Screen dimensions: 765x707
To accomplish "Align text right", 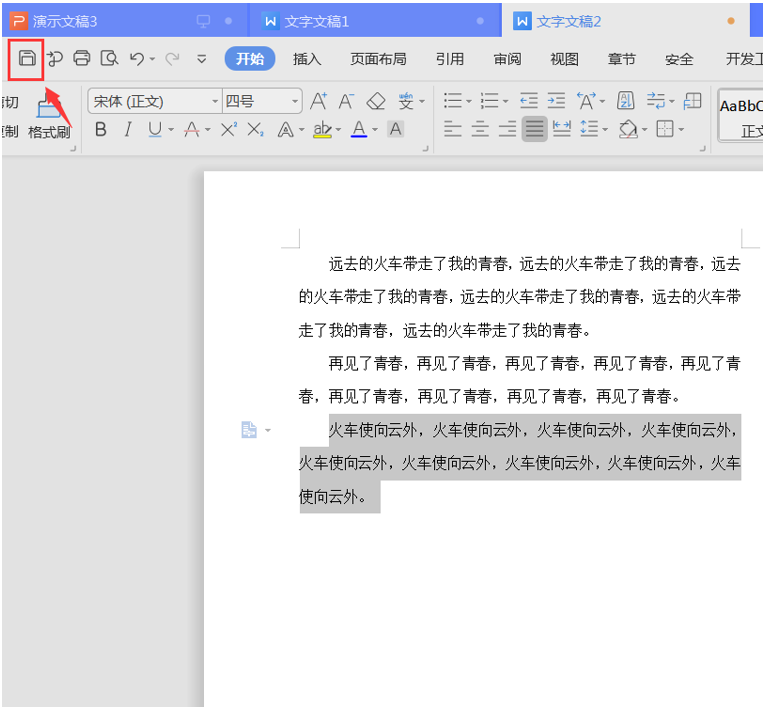I will (507, 130).
